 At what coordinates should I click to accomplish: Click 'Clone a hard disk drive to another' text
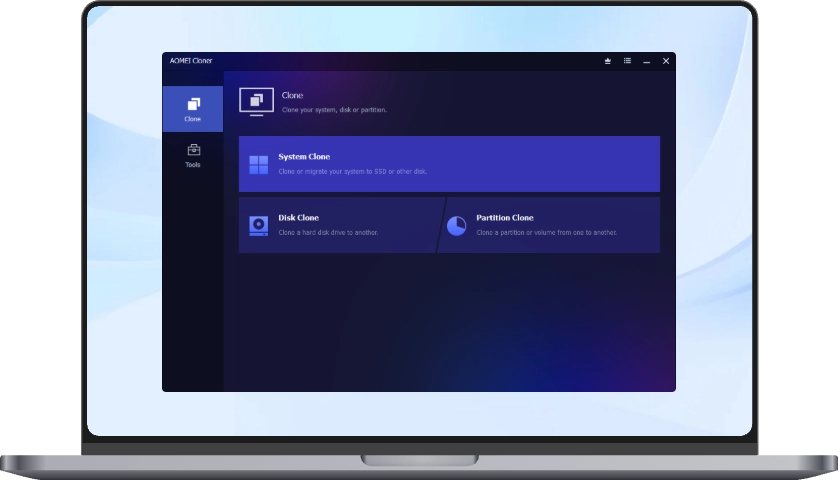click(328, 233)
